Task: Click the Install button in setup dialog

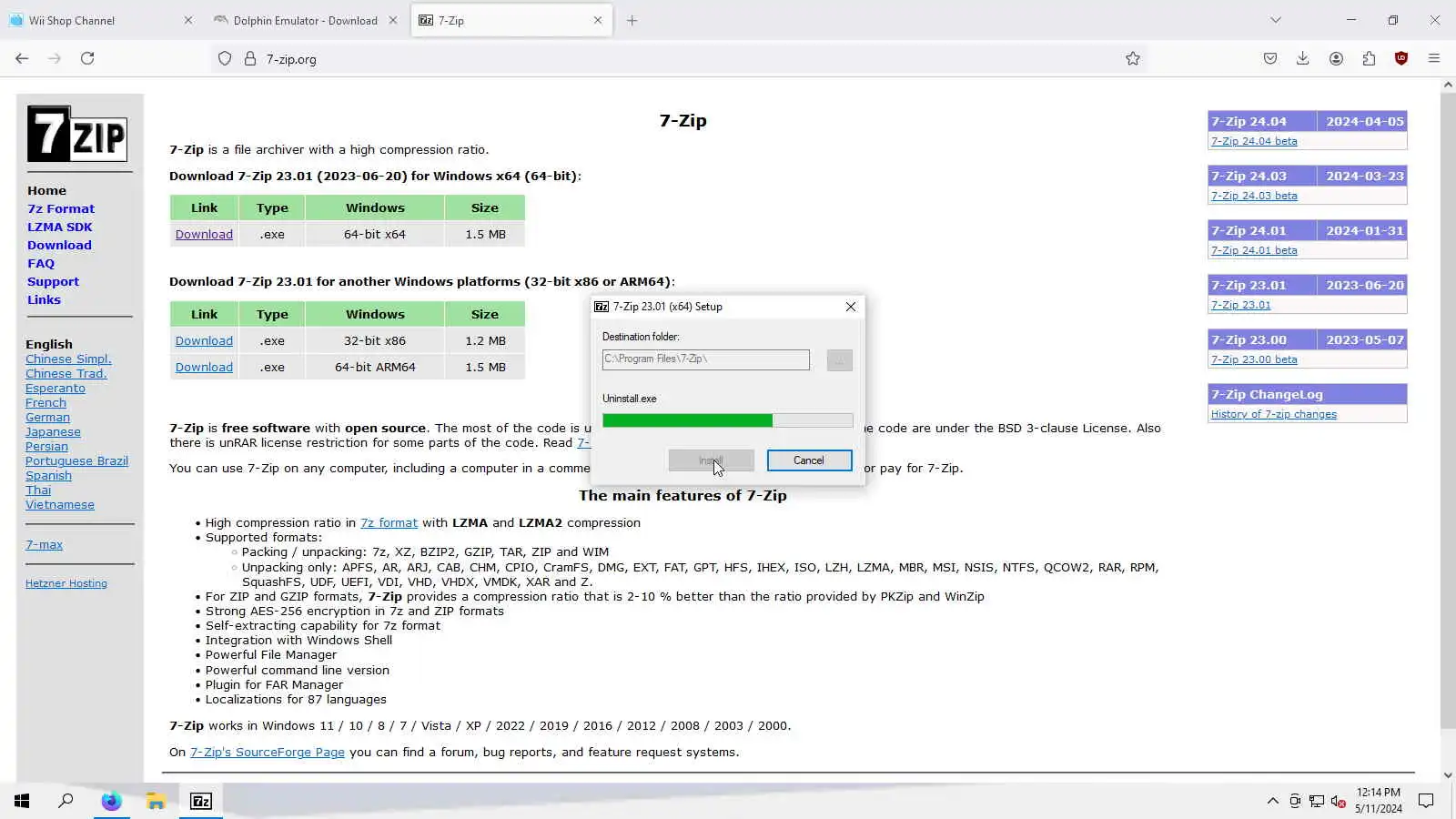Action: pos(711,460)
